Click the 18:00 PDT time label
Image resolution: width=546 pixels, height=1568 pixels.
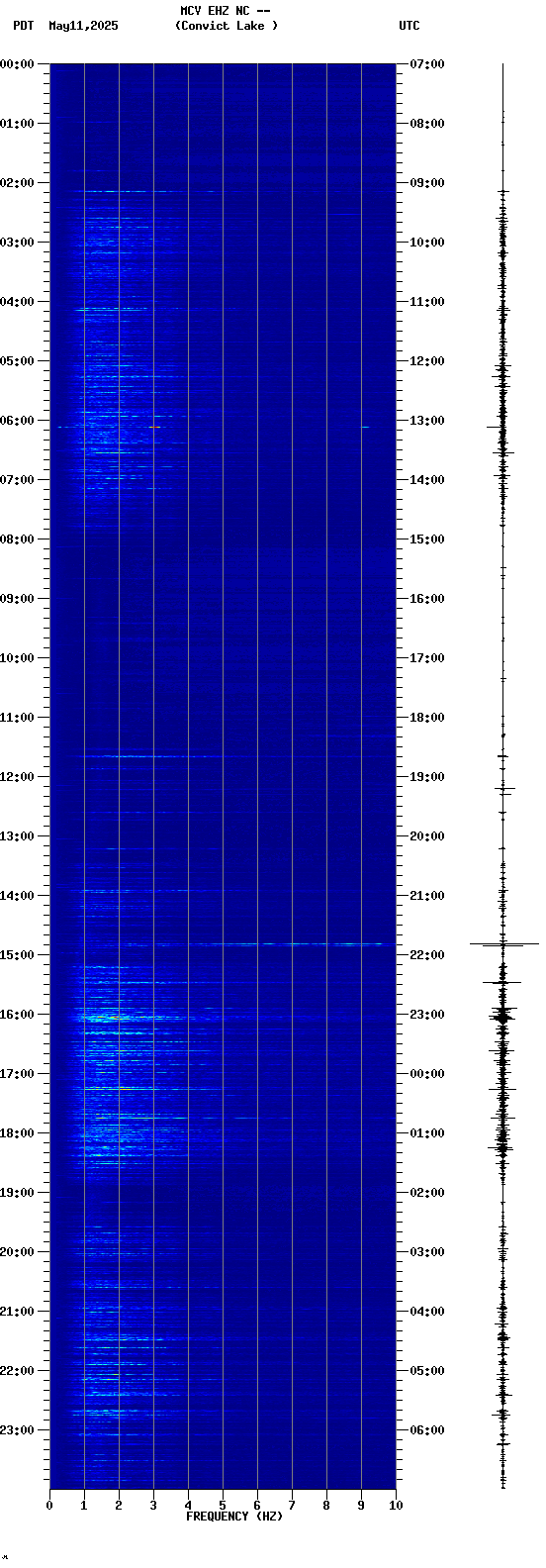[18, 1133]
